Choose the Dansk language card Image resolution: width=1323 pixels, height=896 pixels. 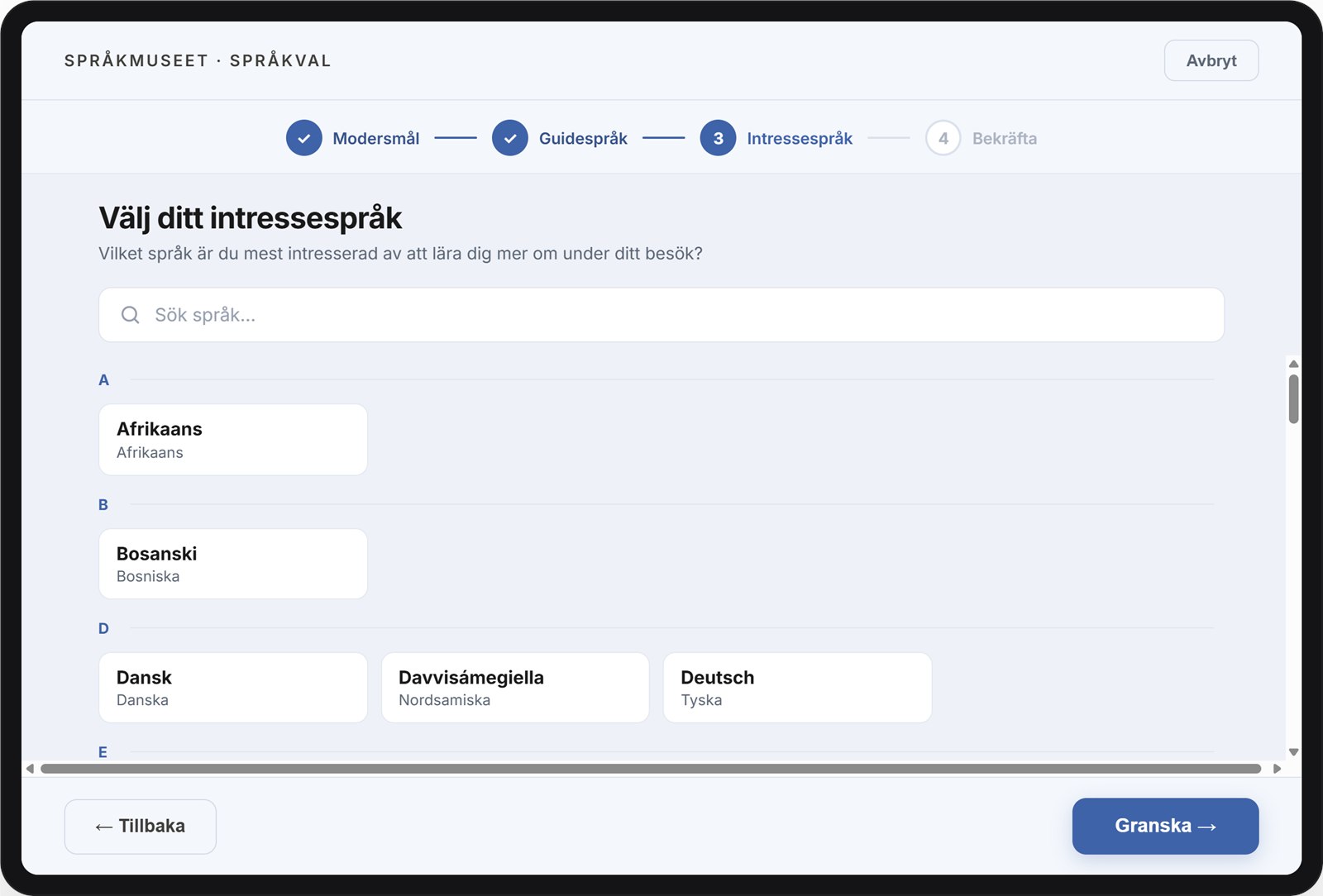(x=233, y=688)
